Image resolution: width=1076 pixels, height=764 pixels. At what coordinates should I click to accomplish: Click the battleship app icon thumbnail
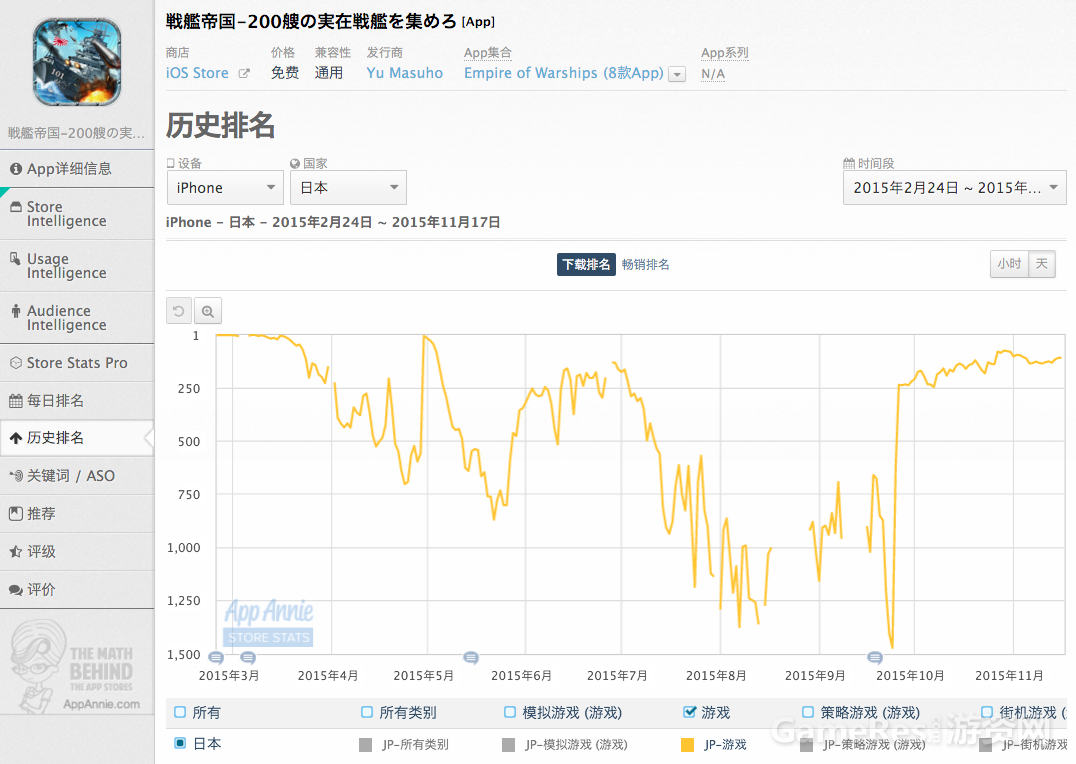pos(77,62)
